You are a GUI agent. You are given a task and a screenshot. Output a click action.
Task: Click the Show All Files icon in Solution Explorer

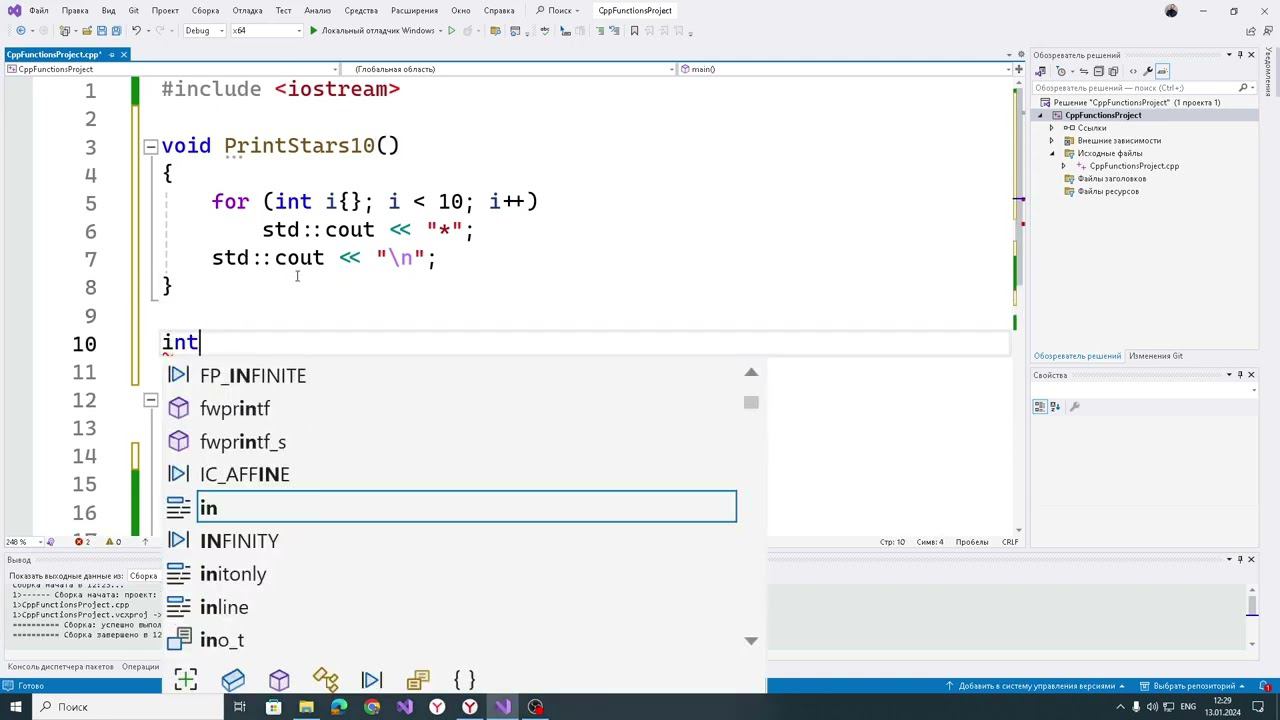[1113, 71]
